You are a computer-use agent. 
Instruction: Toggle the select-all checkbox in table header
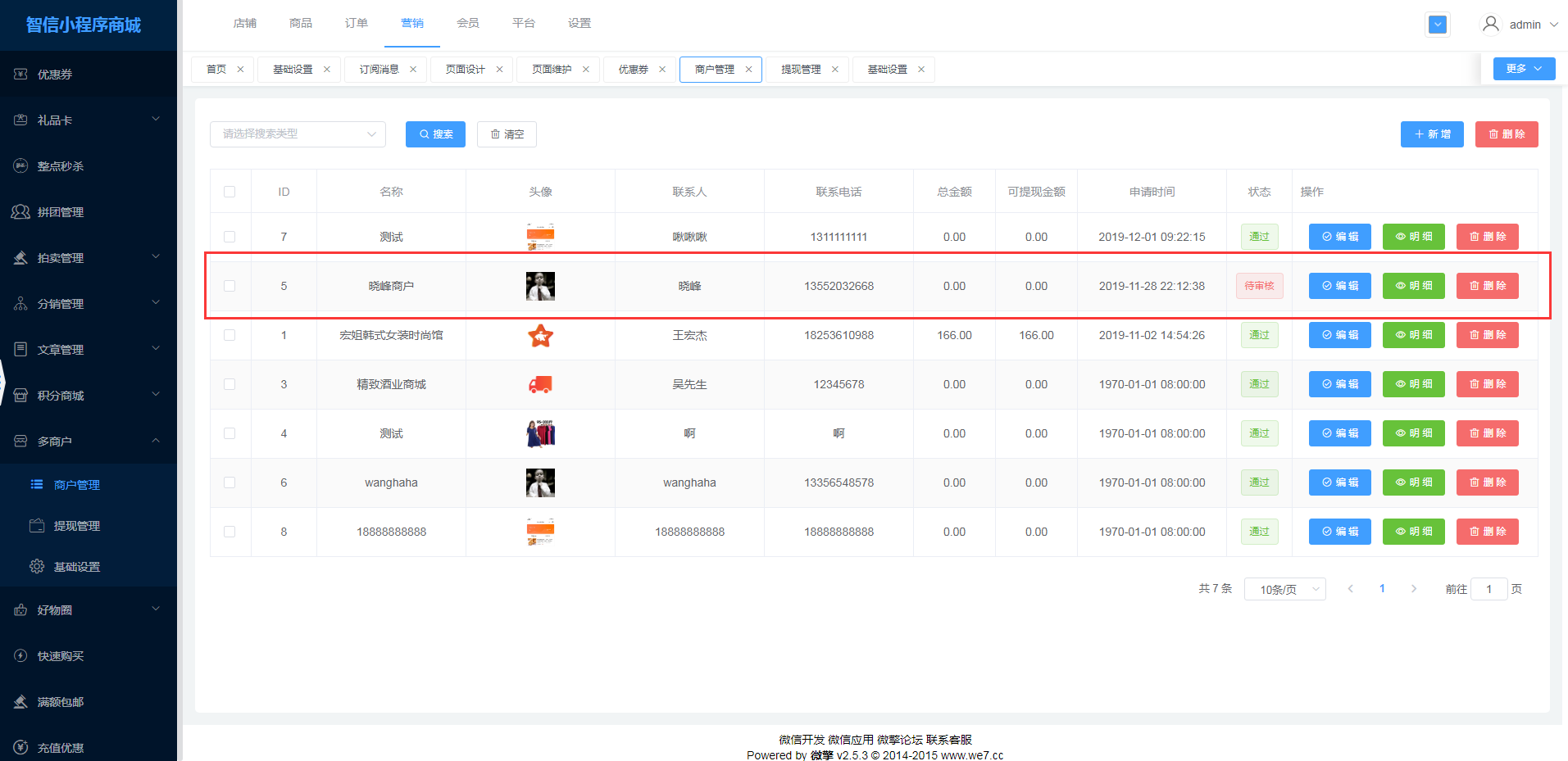(x=230, y=192)
